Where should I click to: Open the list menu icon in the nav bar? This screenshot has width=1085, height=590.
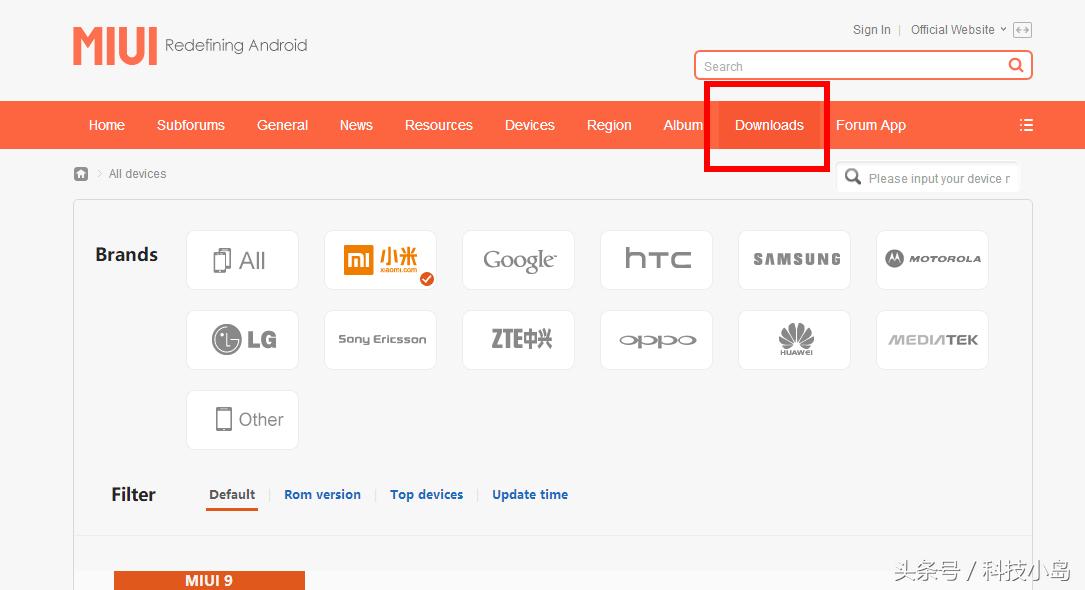pos(1026,125)
